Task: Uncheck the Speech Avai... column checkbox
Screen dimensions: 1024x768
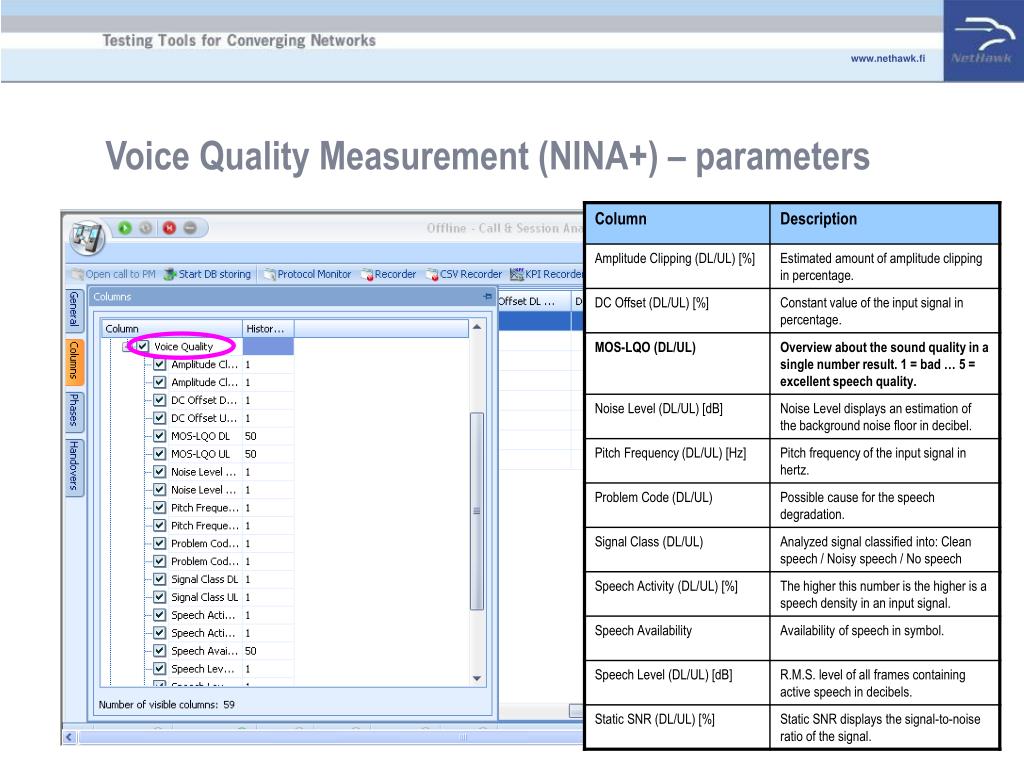Action: coord(159,650)
